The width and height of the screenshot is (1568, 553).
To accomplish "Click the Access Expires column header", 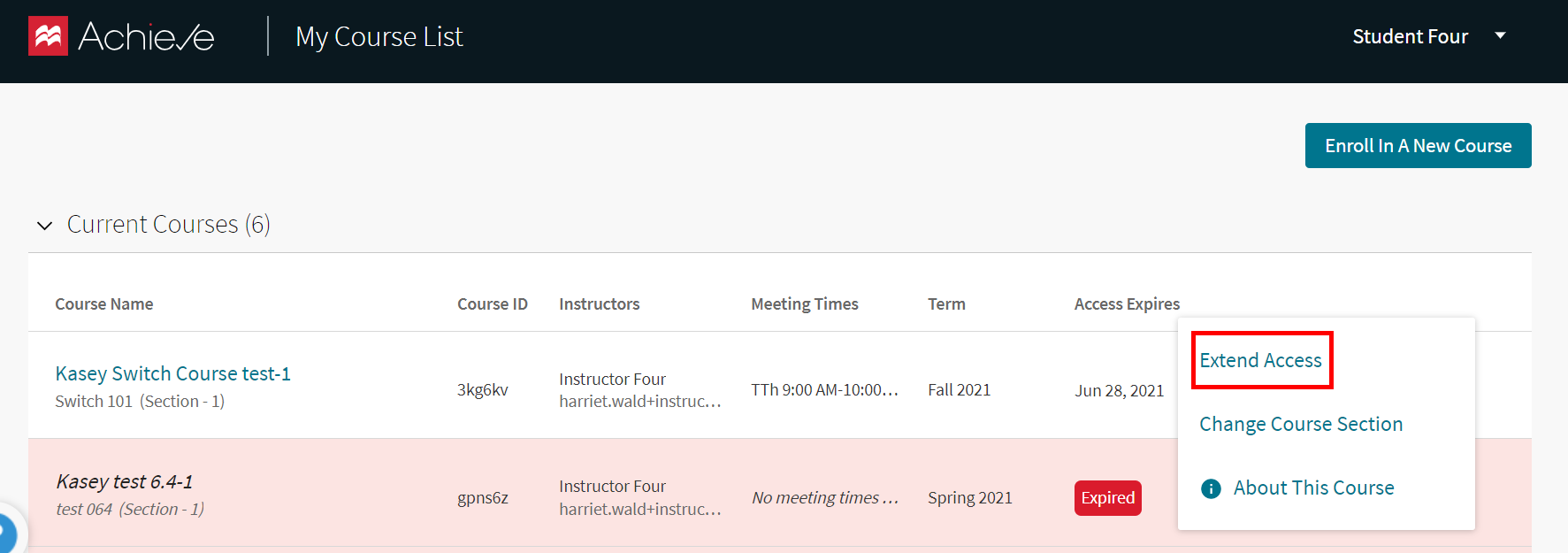I will click(x=1126, y=303).
